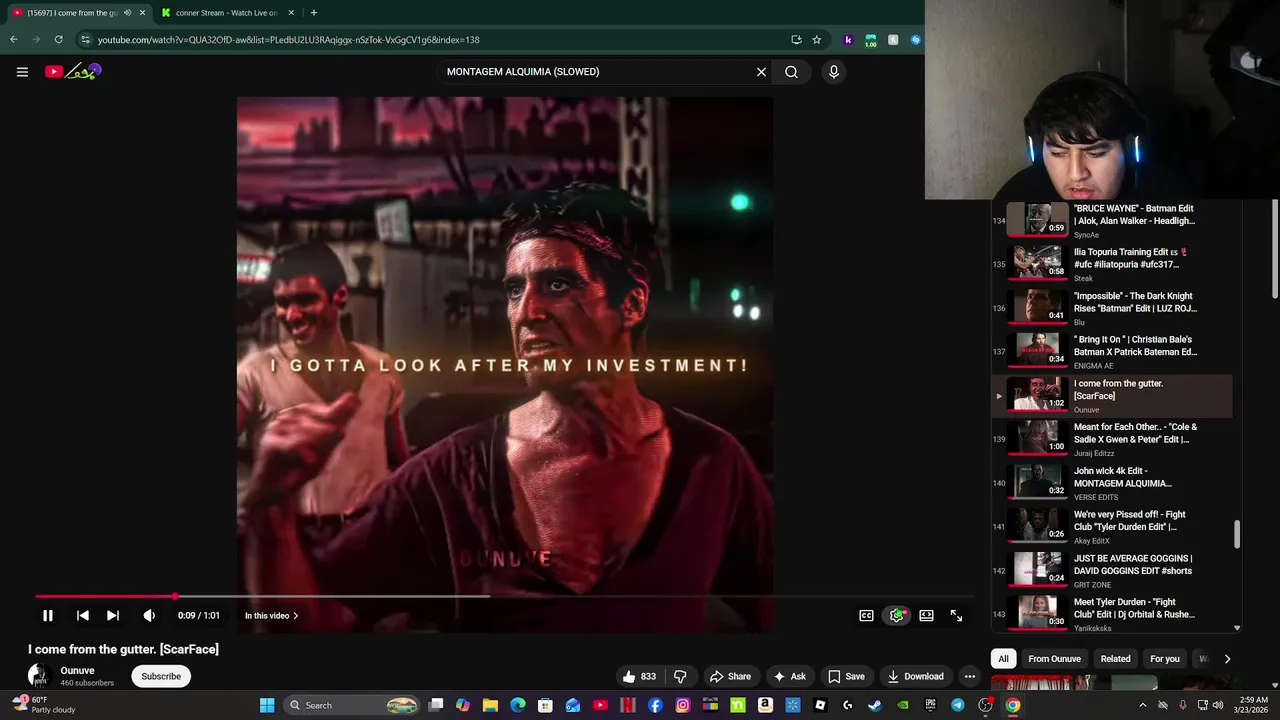
Task: Launch Steam from the taskbar
Action: click(875, 705)
